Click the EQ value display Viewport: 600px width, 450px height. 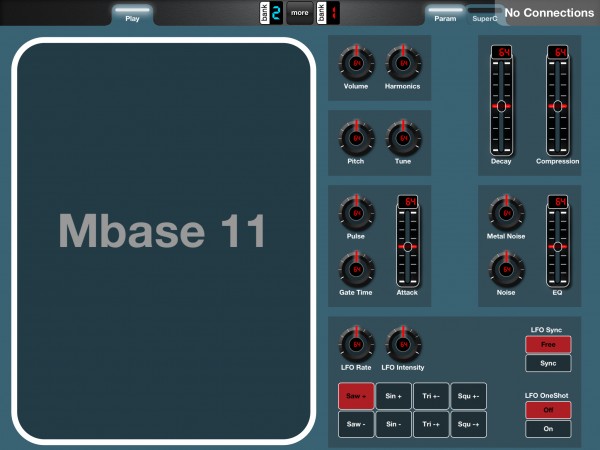point(558,202)
